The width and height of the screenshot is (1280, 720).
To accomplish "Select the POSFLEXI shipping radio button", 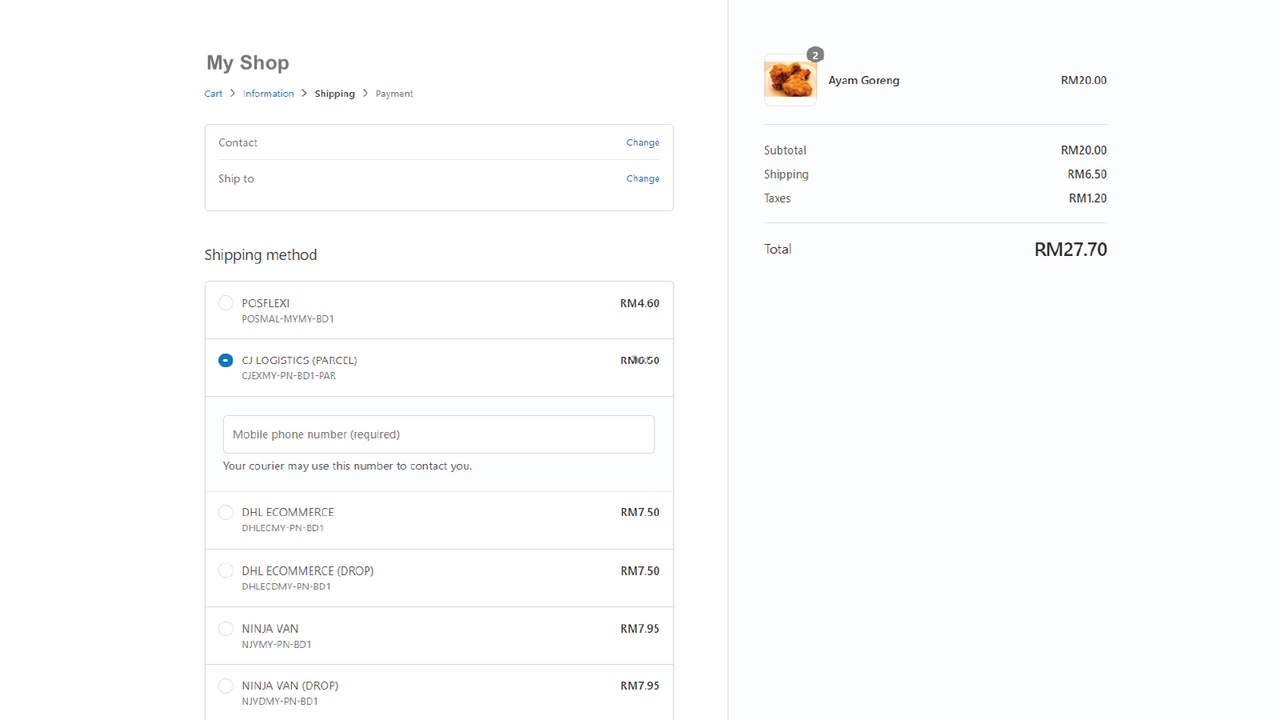I will 226,303.
